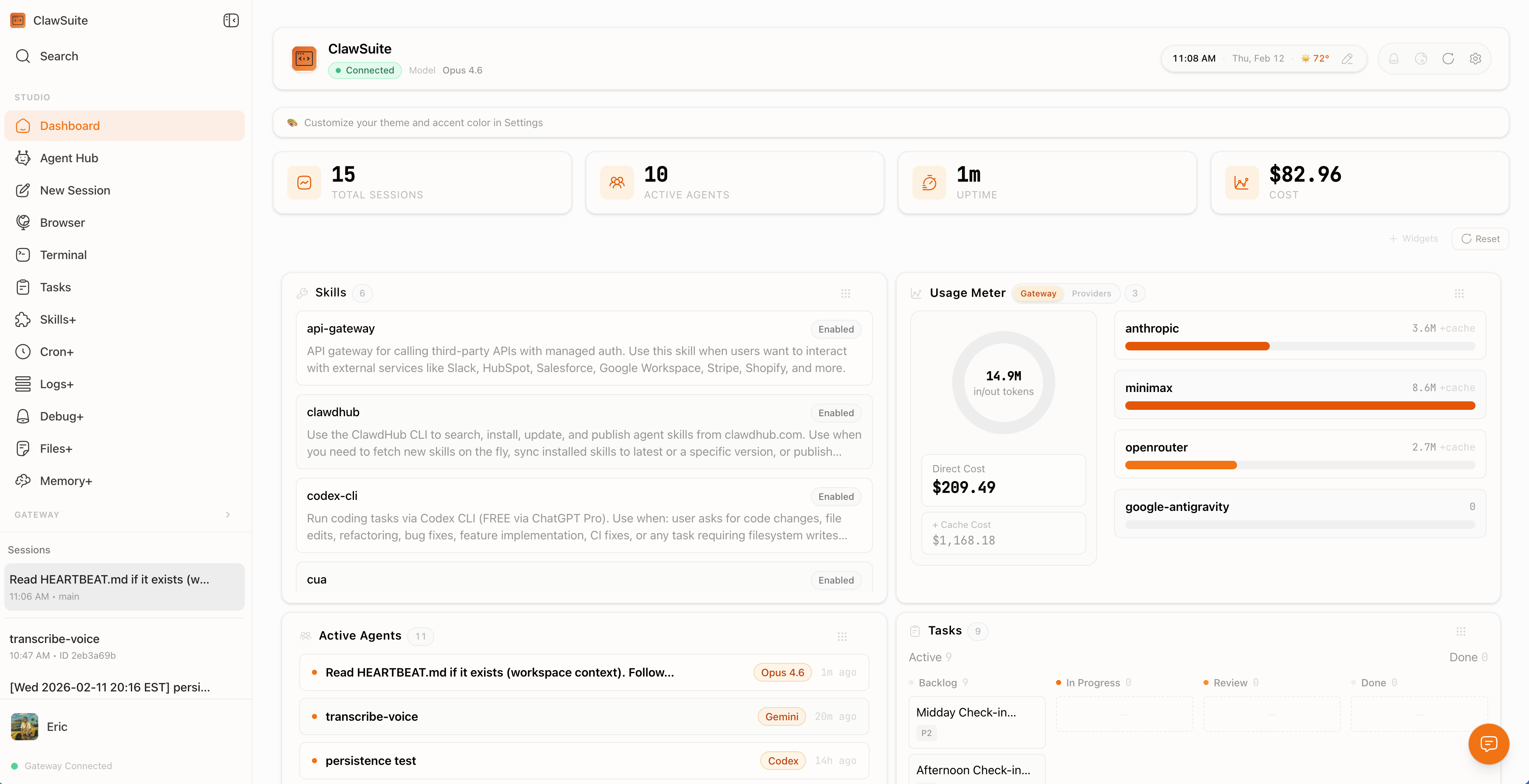The width and height of the screenshot is (1529, 784).
Task: Click the Gateway Connected status text
Action: (68, 766)
